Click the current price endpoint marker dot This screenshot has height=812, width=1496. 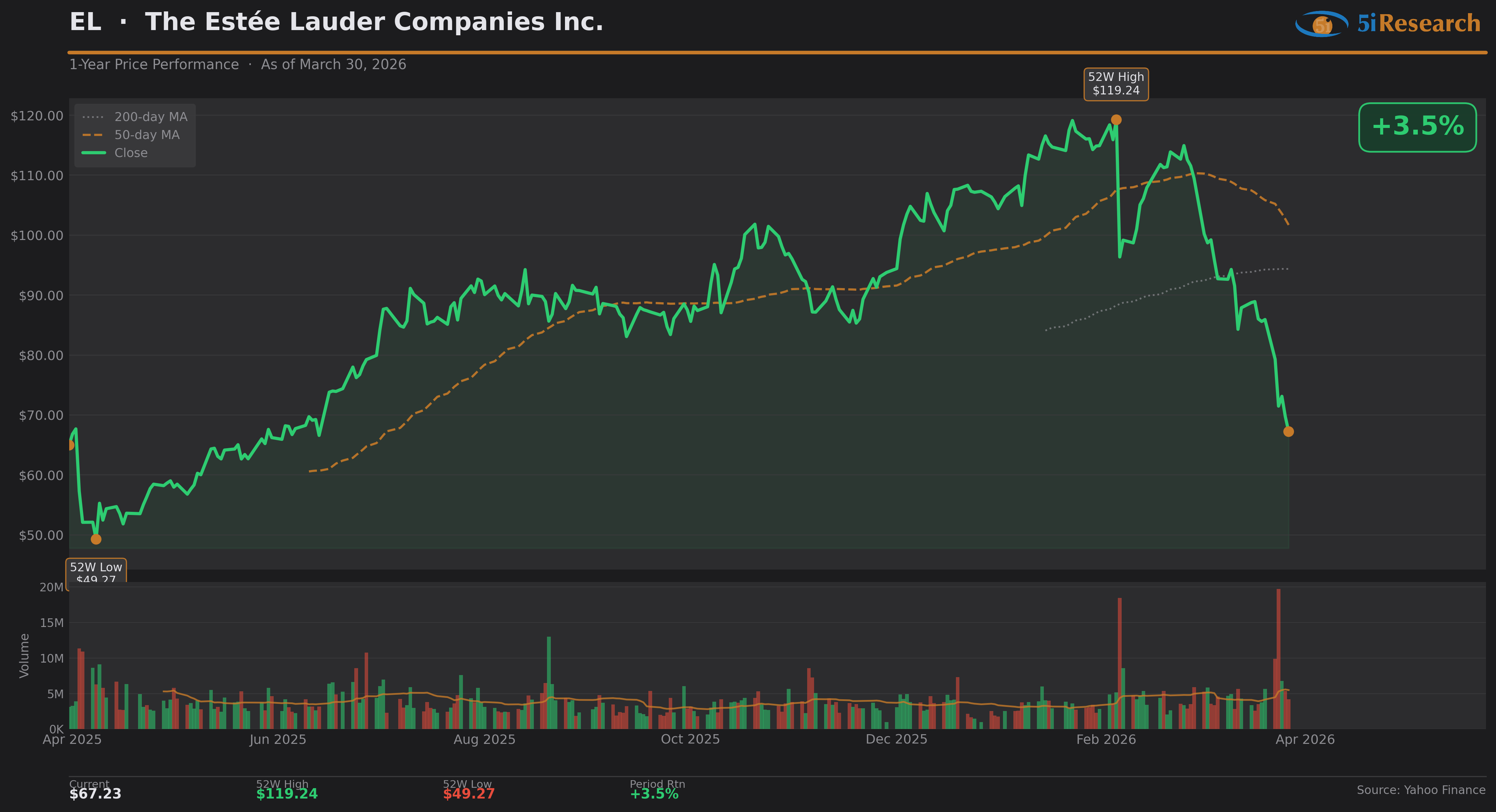pyautogui.click(x=1288, y=431)
